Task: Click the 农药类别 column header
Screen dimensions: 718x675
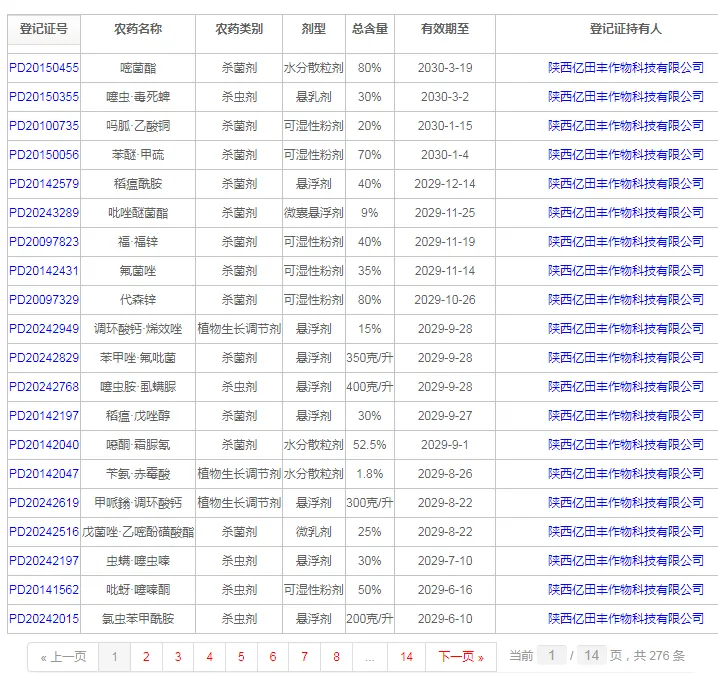Action: (x=239, y=29)
